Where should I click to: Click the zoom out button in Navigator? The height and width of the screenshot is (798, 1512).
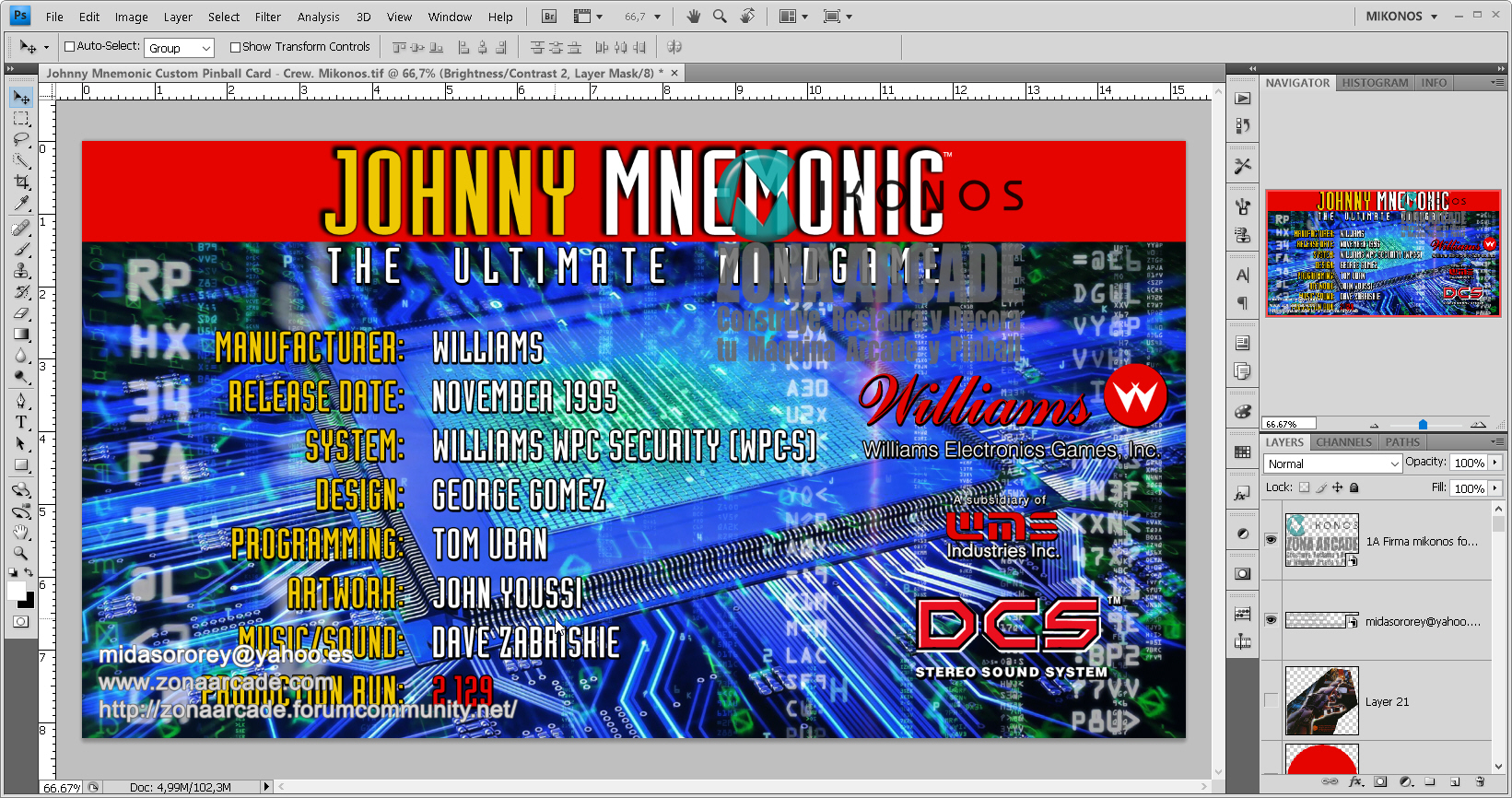pos(1375,425)
